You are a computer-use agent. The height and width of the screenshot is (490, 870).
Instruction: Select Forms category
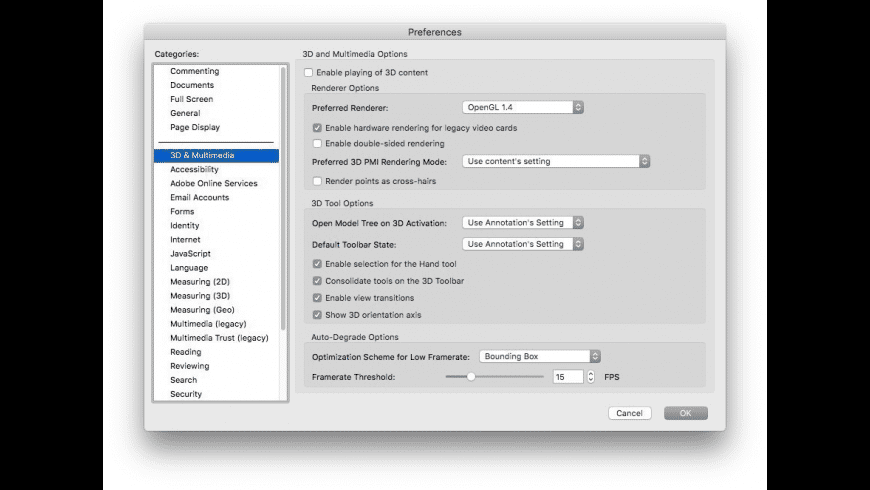point(182,211)
